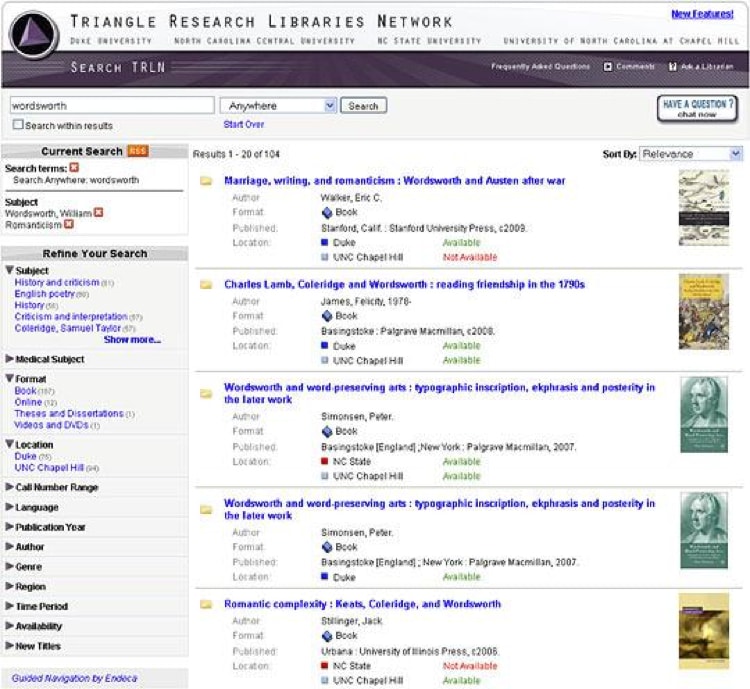750x689 pixels.
Task: Open the Anywhere search field dropdown
Action: pos(278,105)
